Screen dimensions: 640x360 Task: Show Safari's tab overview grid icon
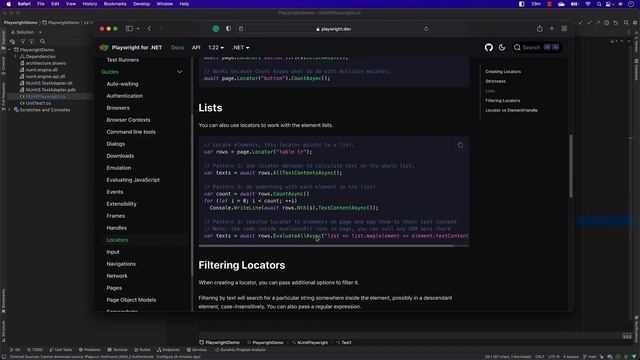564,29
